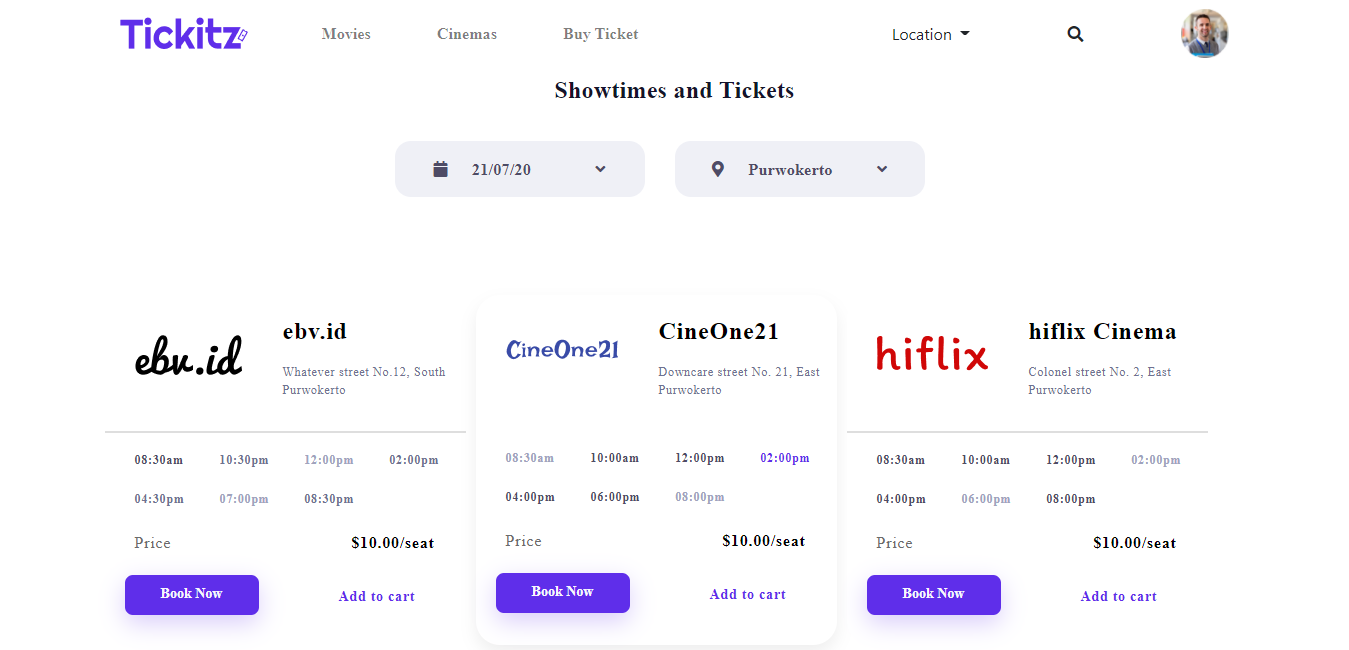Click the $10.00/seat price at ebv.id
This screenshot has height=650, width=1349.
[391, 542]
